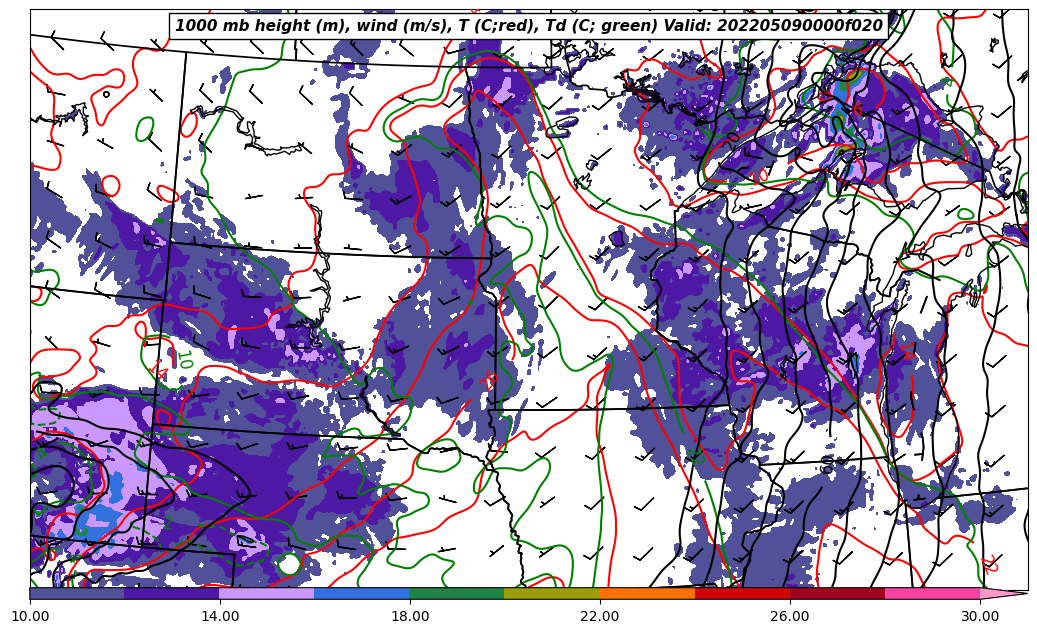Click the dark maroon 26–28 colorbar segment
Image resolution: width=1037 pixels, height=633 pixels.
click(x=837, y=593)
